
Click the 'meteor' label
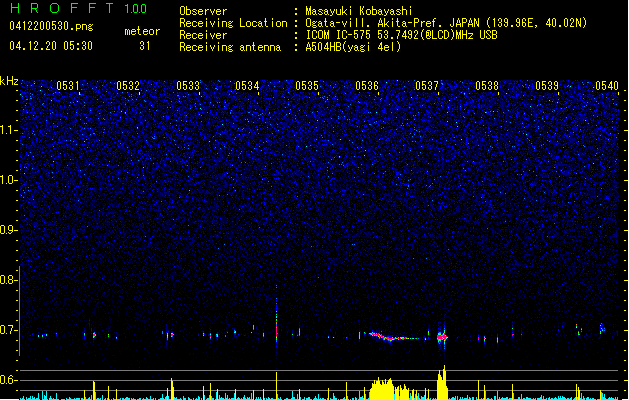pyautogui.click(x=142, y=31)
